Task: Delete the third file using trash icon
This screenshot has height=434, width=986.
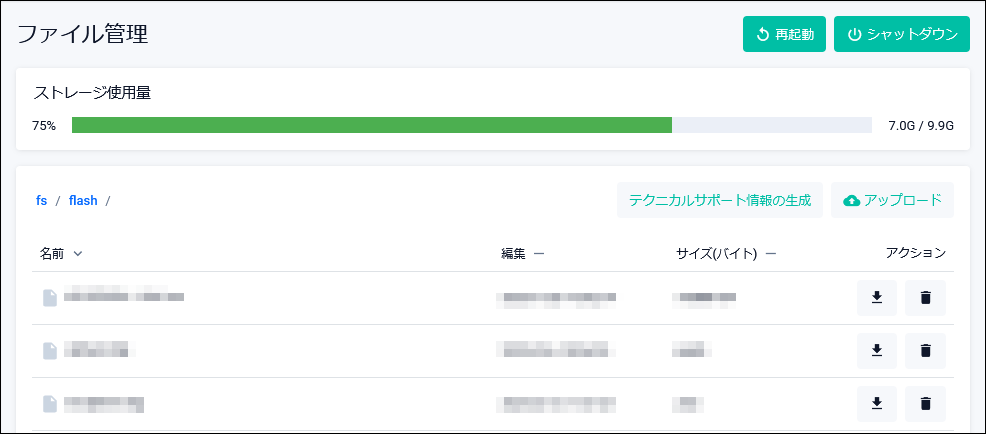Action: click(x=925, y=404)
